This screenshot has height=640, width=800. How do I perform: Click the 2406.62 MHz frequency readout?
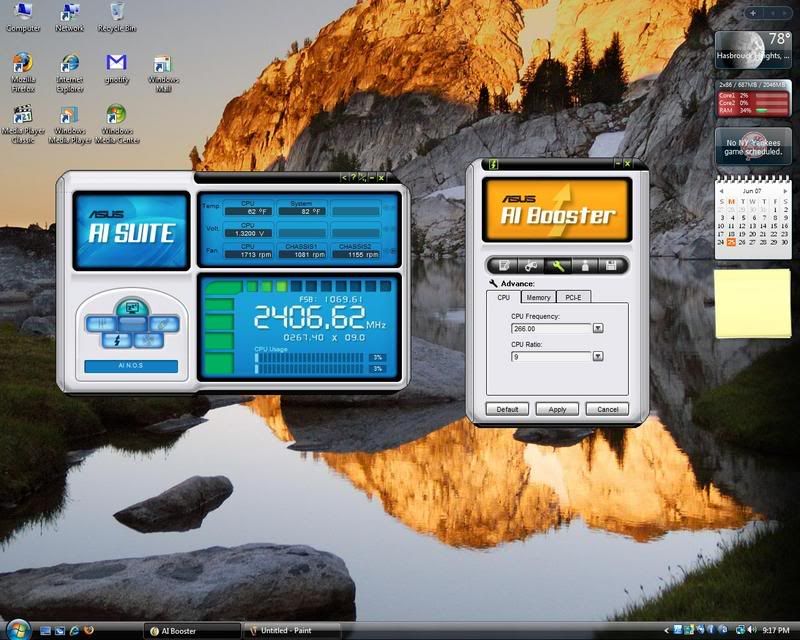coord(320,317)
